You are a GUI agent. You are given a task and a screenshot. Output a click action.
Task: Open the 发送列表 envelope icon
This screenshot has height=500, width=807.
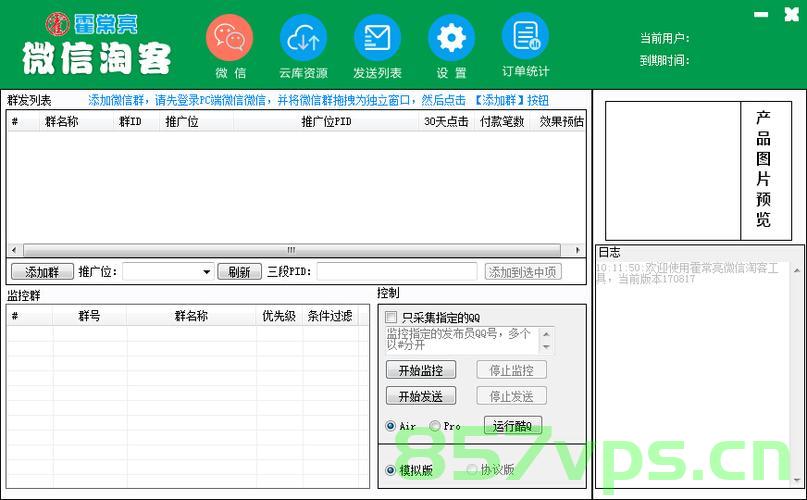tap(377, 38)
